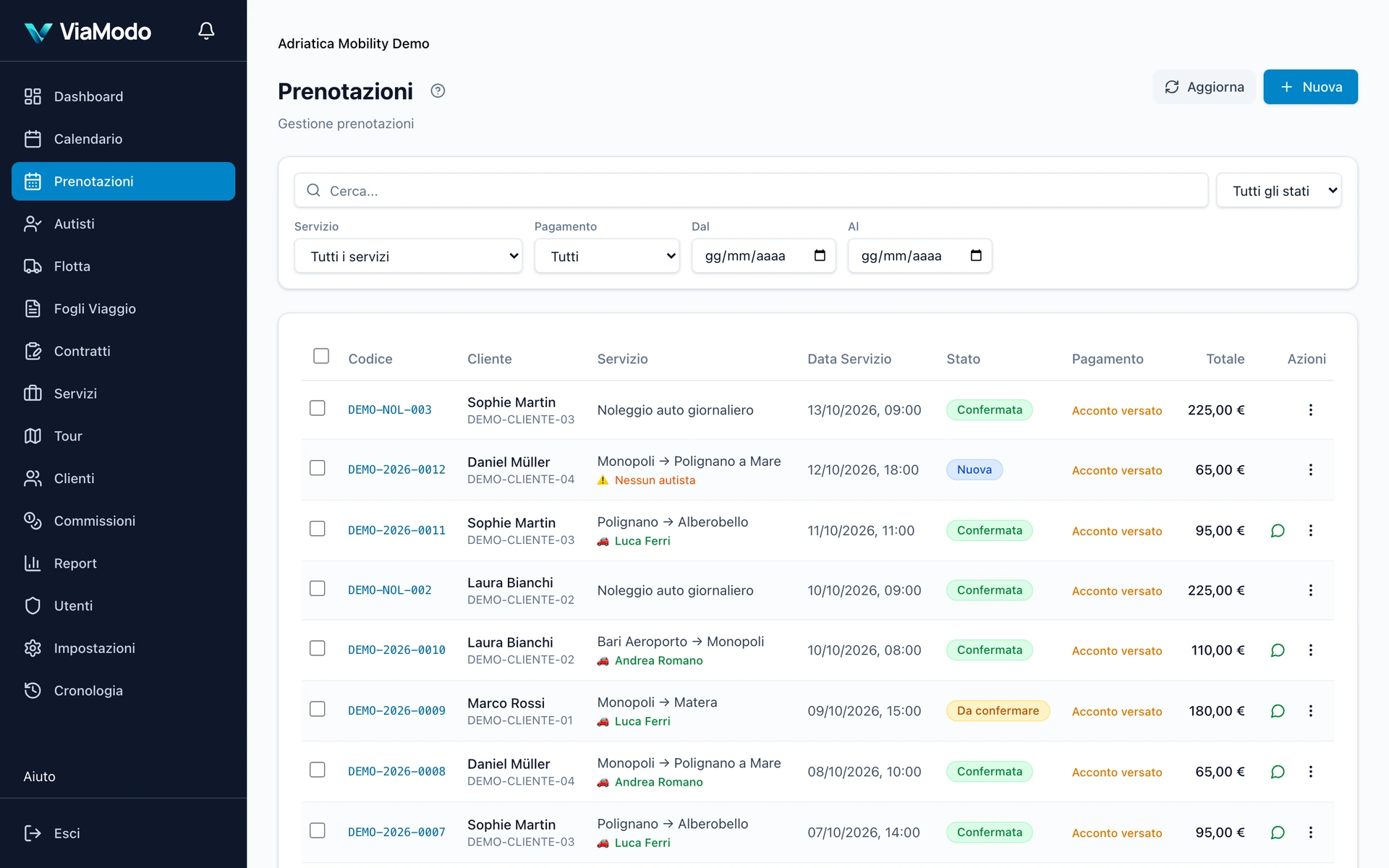Check the DEMO-NOL-003 row checkbox
1389x868 pixels.
[x=318, y=408]
